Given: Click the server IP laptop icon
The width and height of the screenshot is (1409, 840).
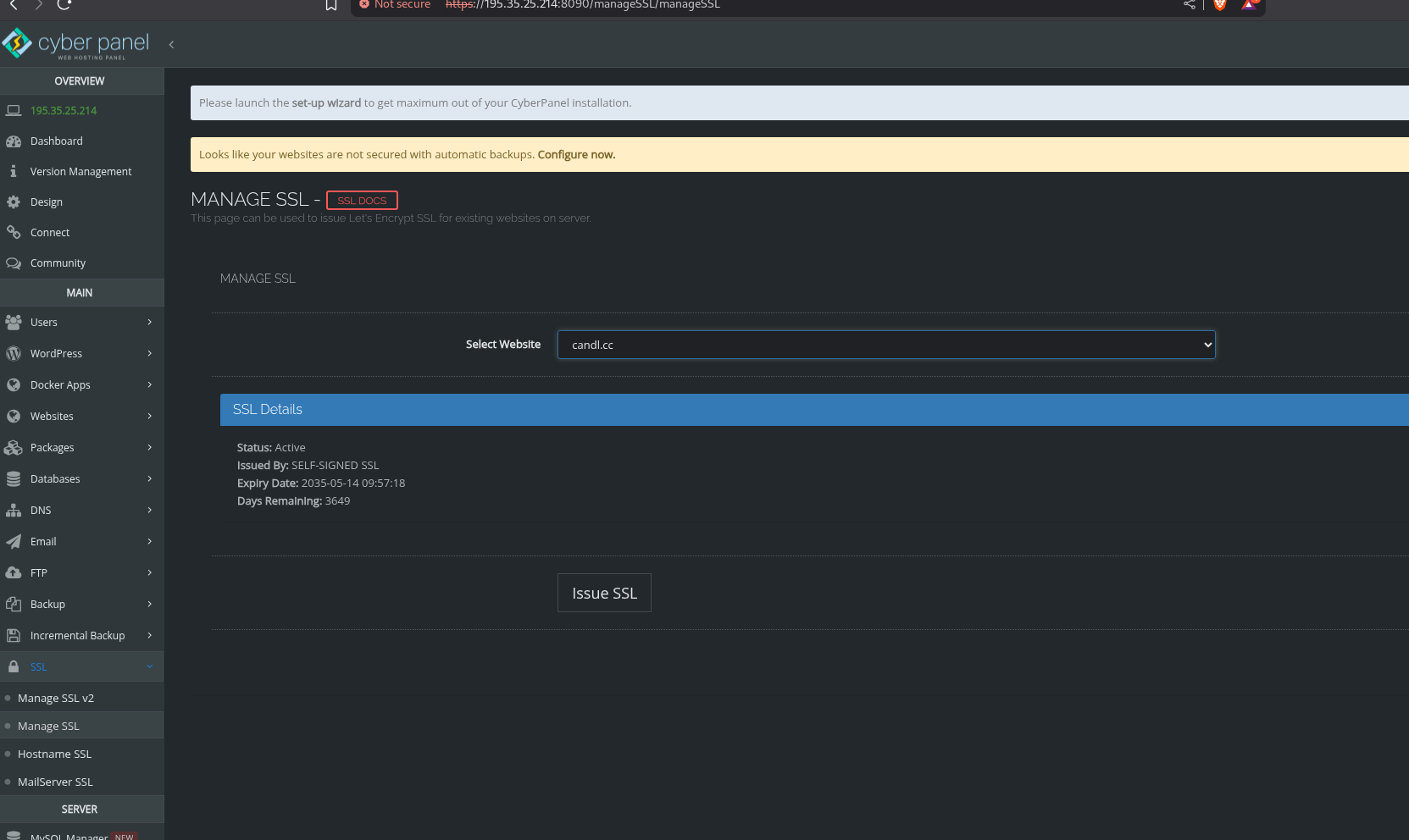Looking at the screenshot, I should (14, 110).
